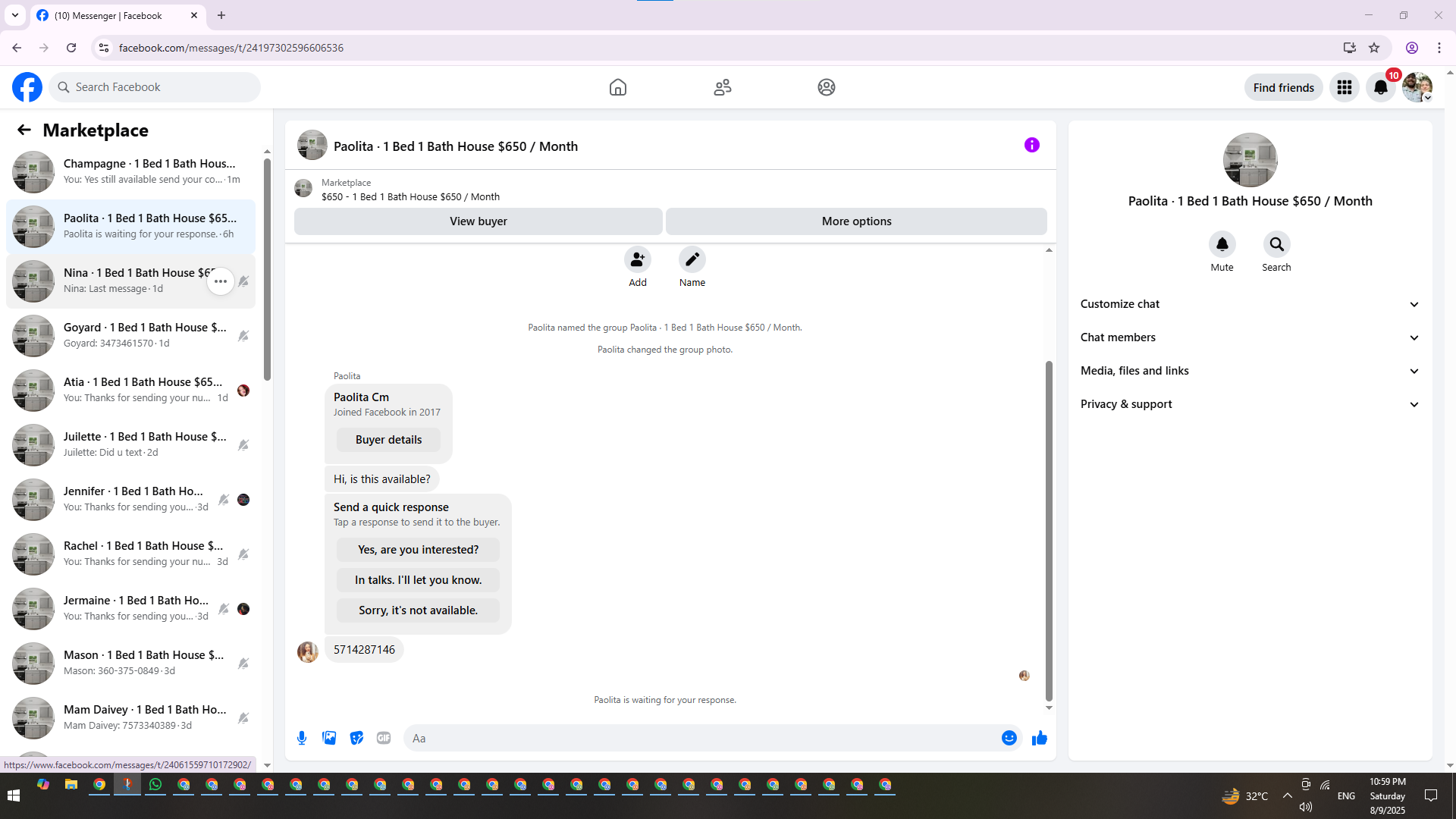Viewport: 1456px width, 819px height.
Task: Click the voice clip microphone icon
Action: (302, 738)
